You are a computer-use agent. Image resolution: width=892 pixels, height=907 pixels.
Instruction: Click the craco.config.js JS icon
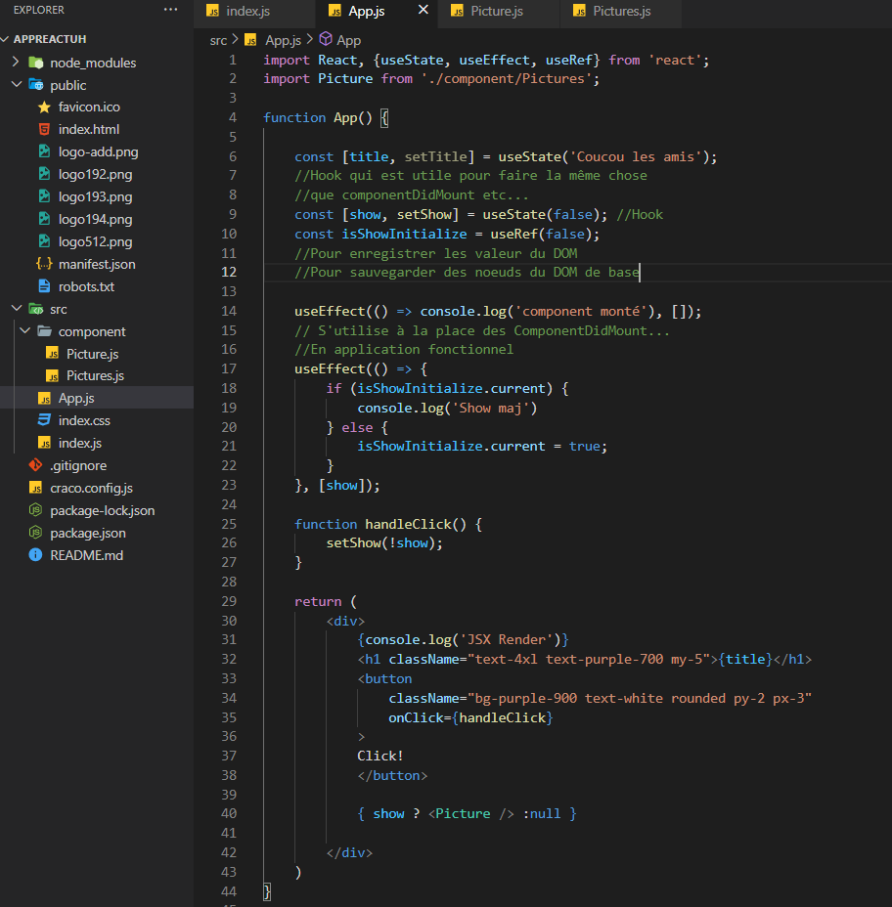pos(36,488)
